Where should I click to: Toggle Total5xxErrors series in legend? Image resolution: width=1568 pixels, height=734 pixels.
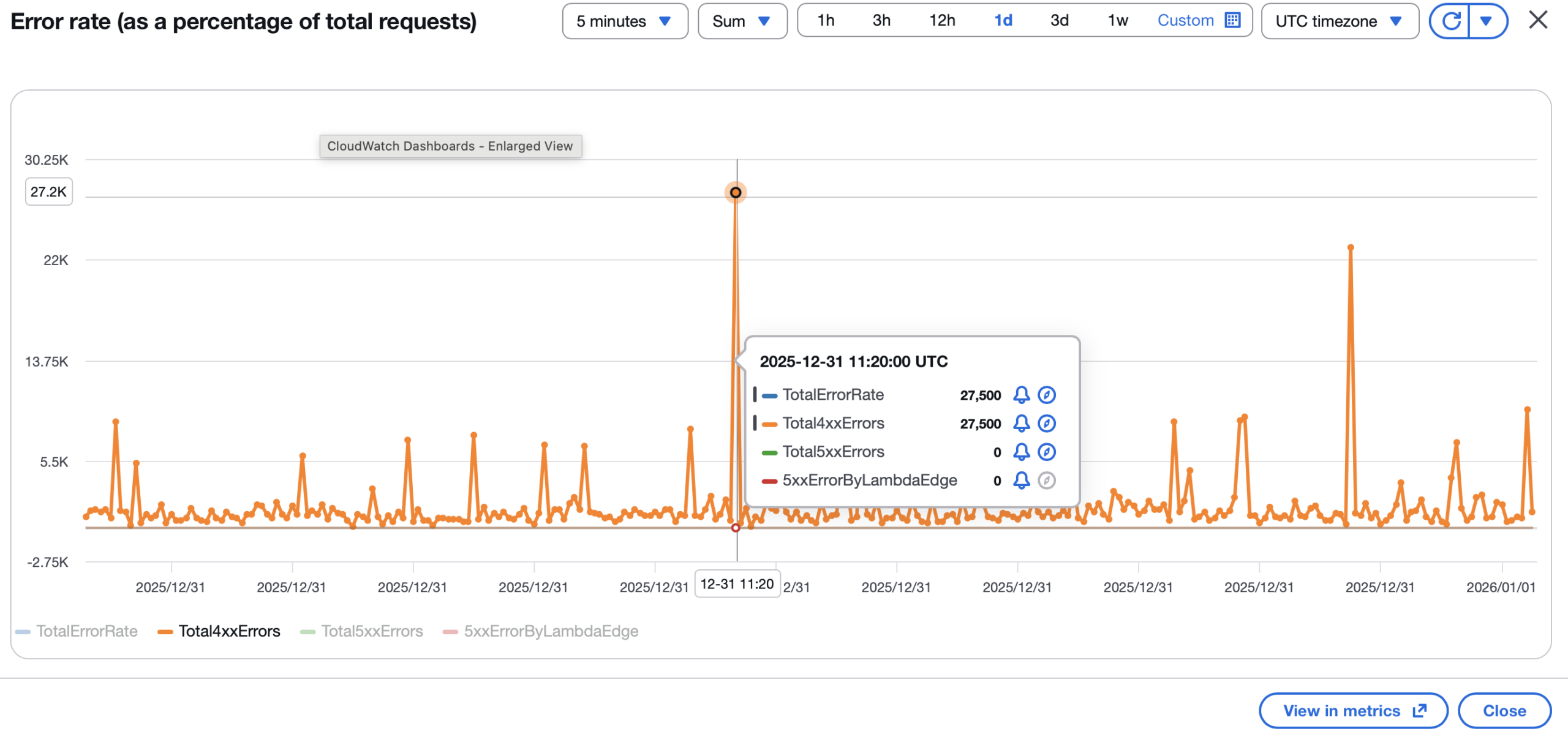[x=371, y=631]
